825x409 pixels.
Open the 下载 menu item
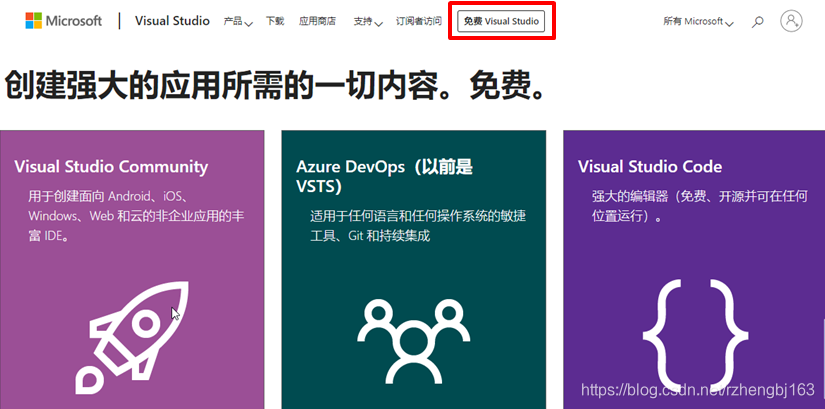click(x=275, y=22)
